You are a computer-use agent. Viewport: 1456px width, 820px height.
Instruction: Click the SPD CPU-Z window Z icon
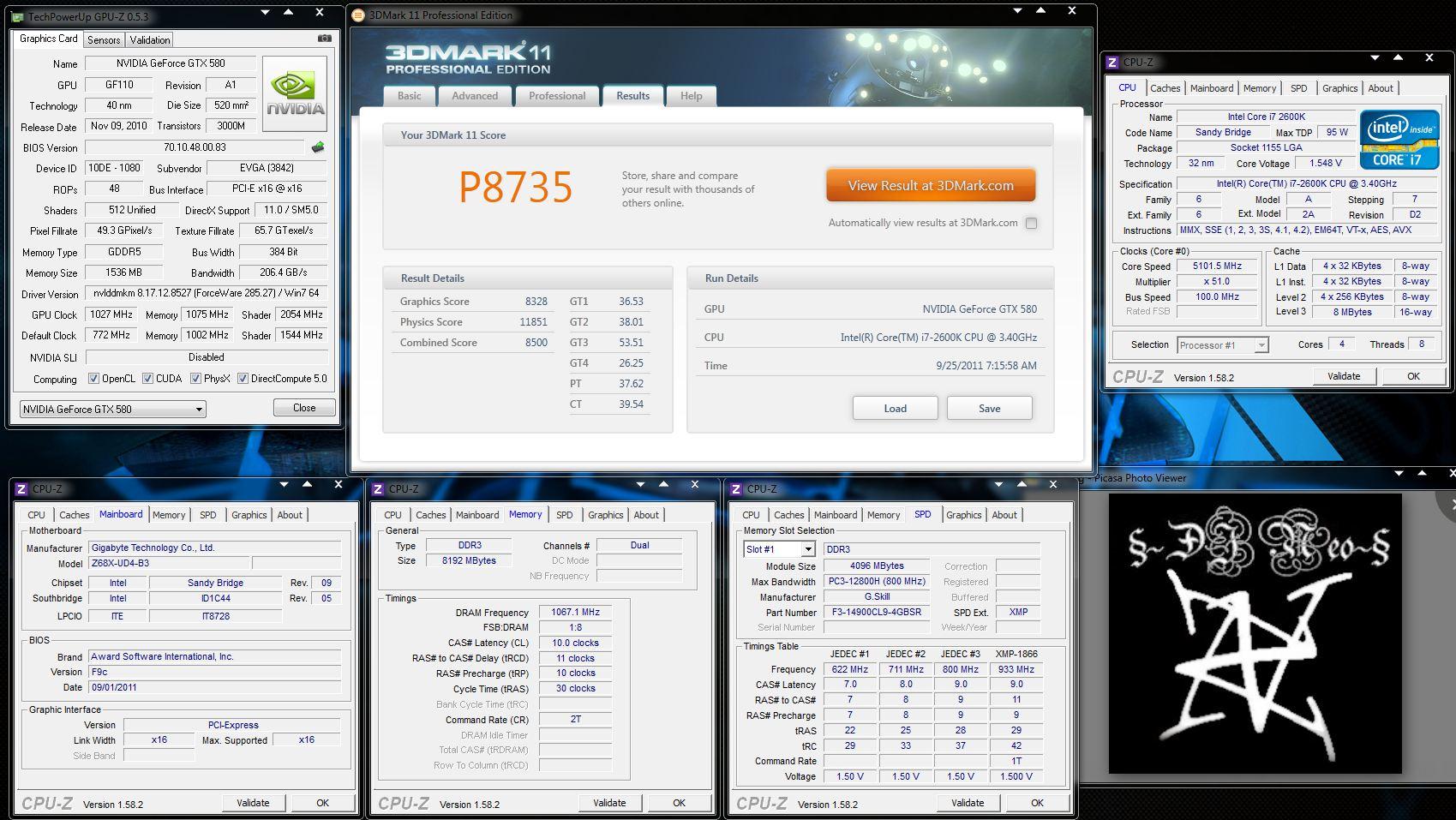click(x=736, y=489)
